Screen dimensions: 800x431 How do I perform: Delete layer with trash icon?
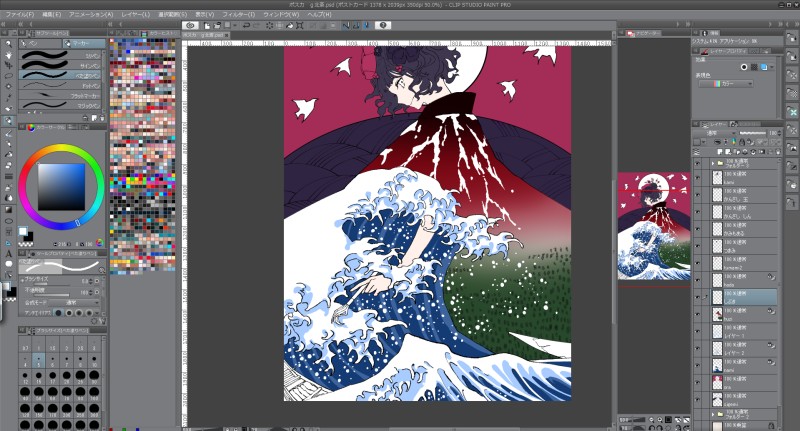[778, 151]
